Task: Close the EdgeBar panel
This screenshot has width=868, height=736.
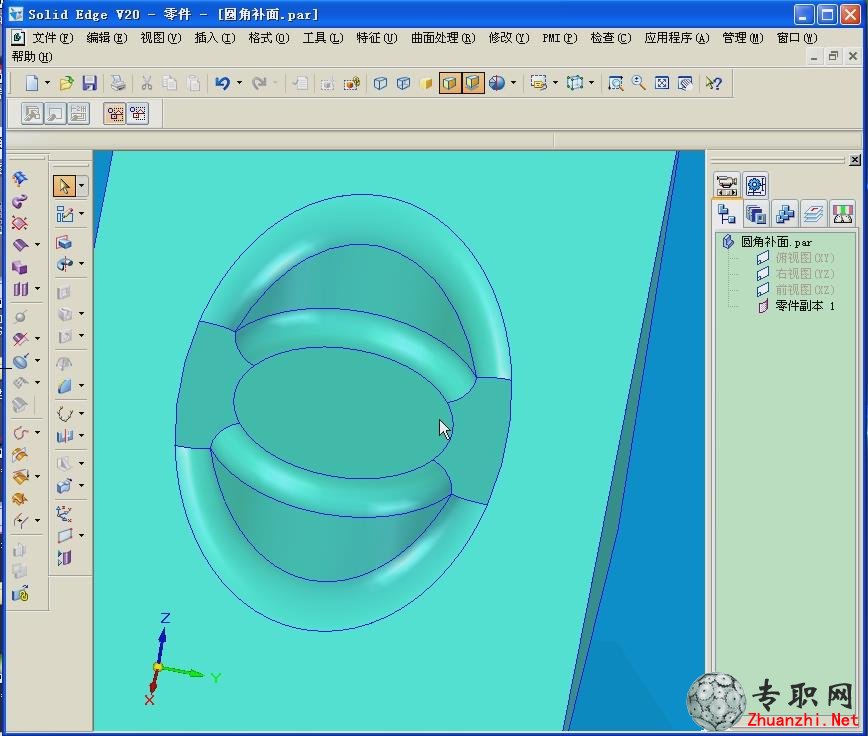Action: pyautogui.click(x=855, y=160)
